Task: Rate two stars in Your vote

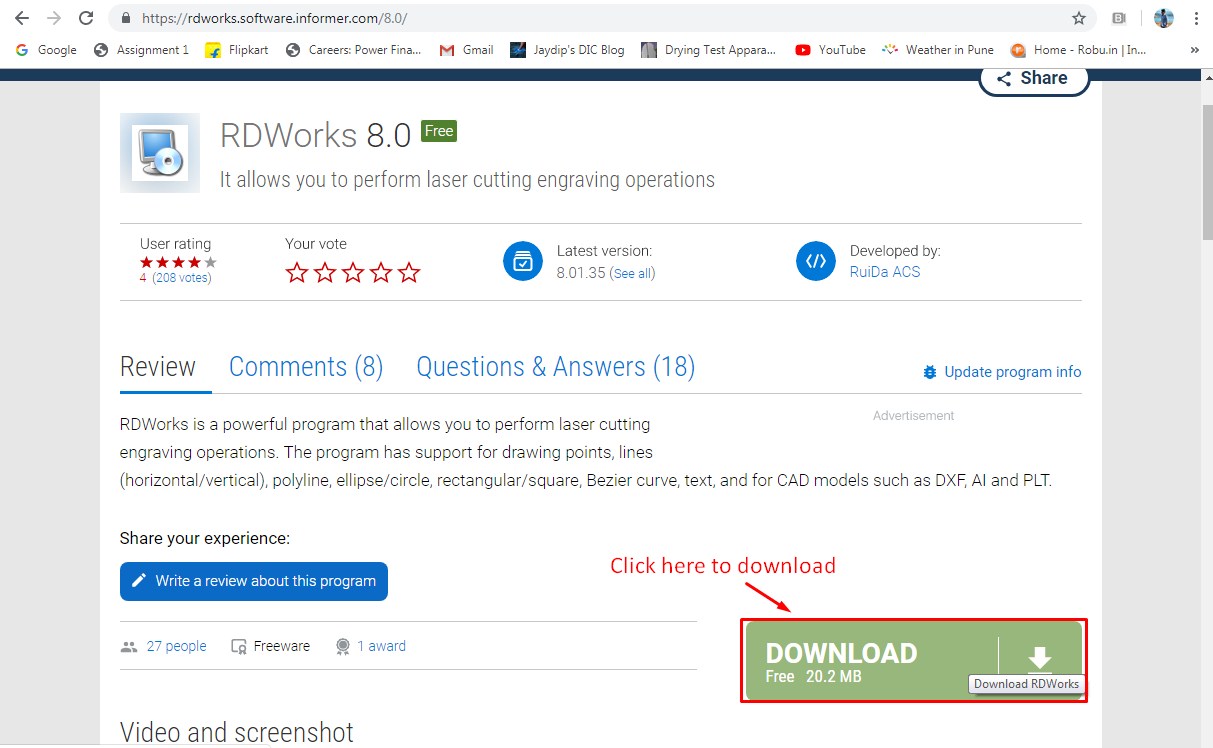Action: (x=325, y=272)
